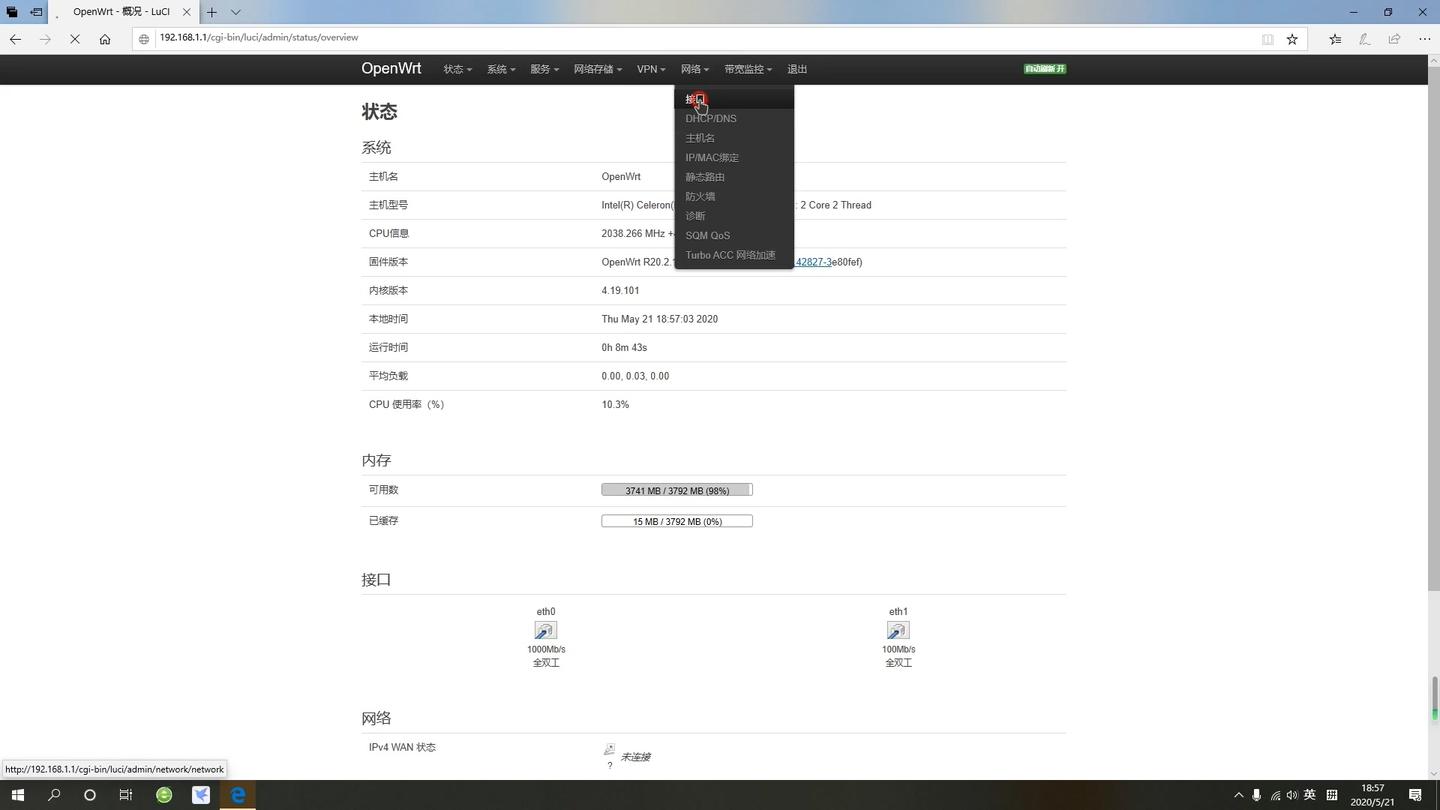Open Windows taskbar search
Viewport: 1440px width, 810px height.
pos(54,795)
